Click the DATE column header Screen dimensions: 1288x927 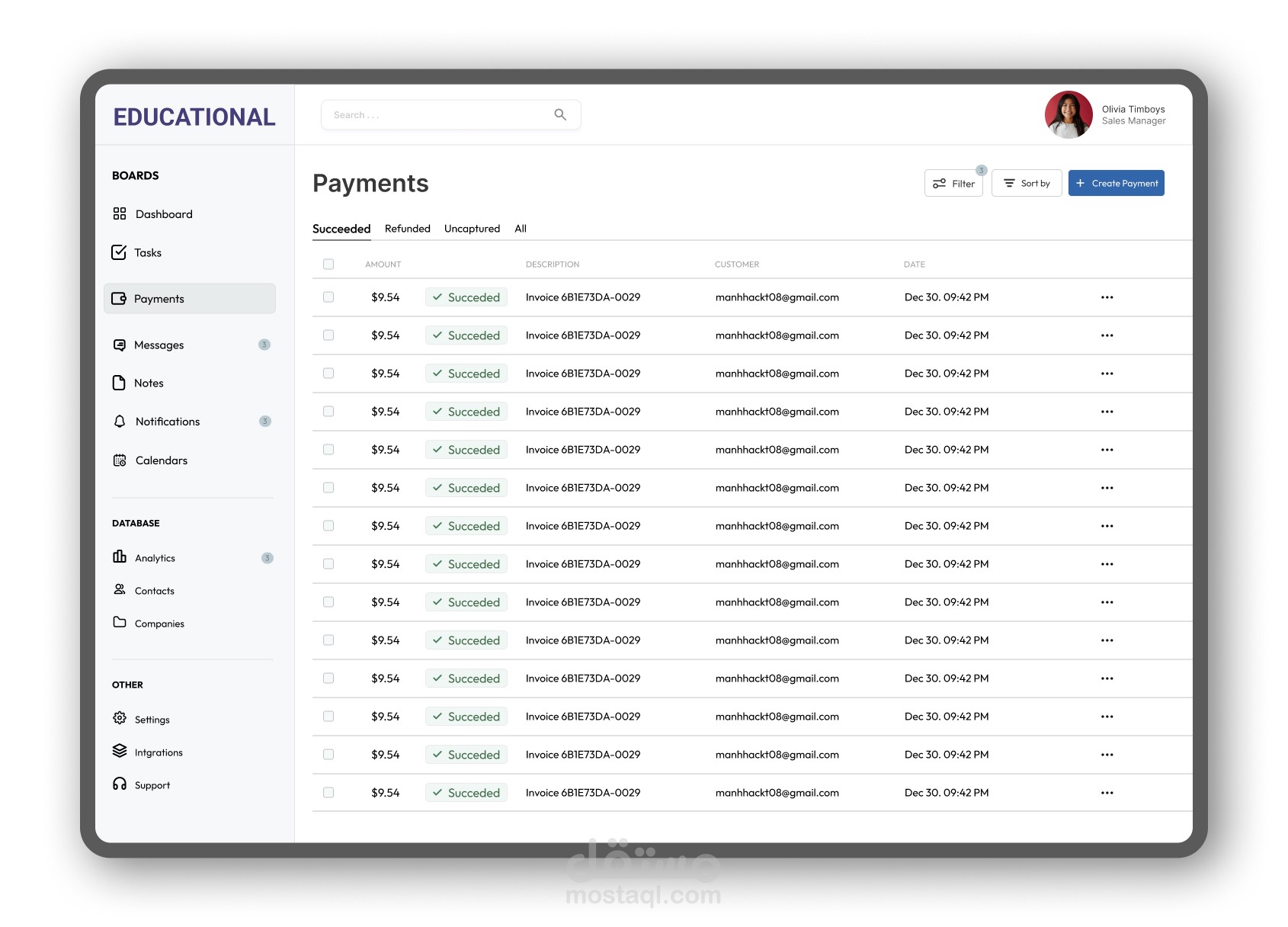click(x=915, y=265)
